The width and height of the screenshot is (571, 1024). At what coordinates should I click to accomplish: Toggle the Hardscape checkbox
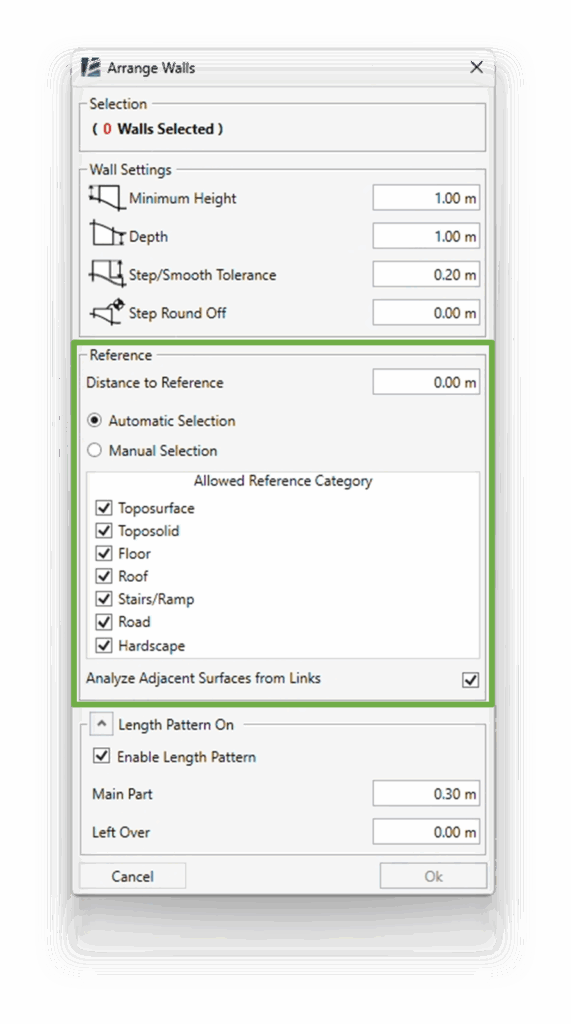tap(104, 646)
